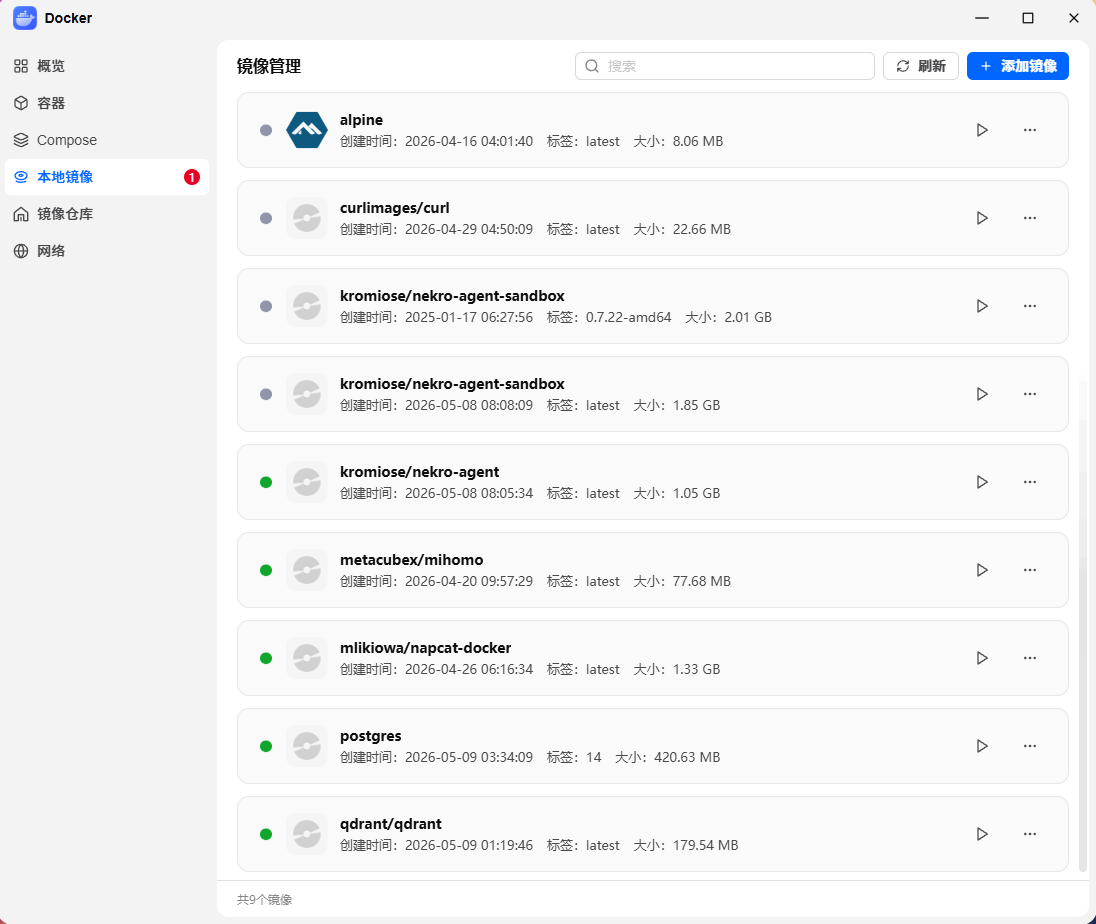Image resolution: width=1096 pixels, height=924 pixels.
Task: Click the curlimages/curl image name
Action: click(395, 208)
